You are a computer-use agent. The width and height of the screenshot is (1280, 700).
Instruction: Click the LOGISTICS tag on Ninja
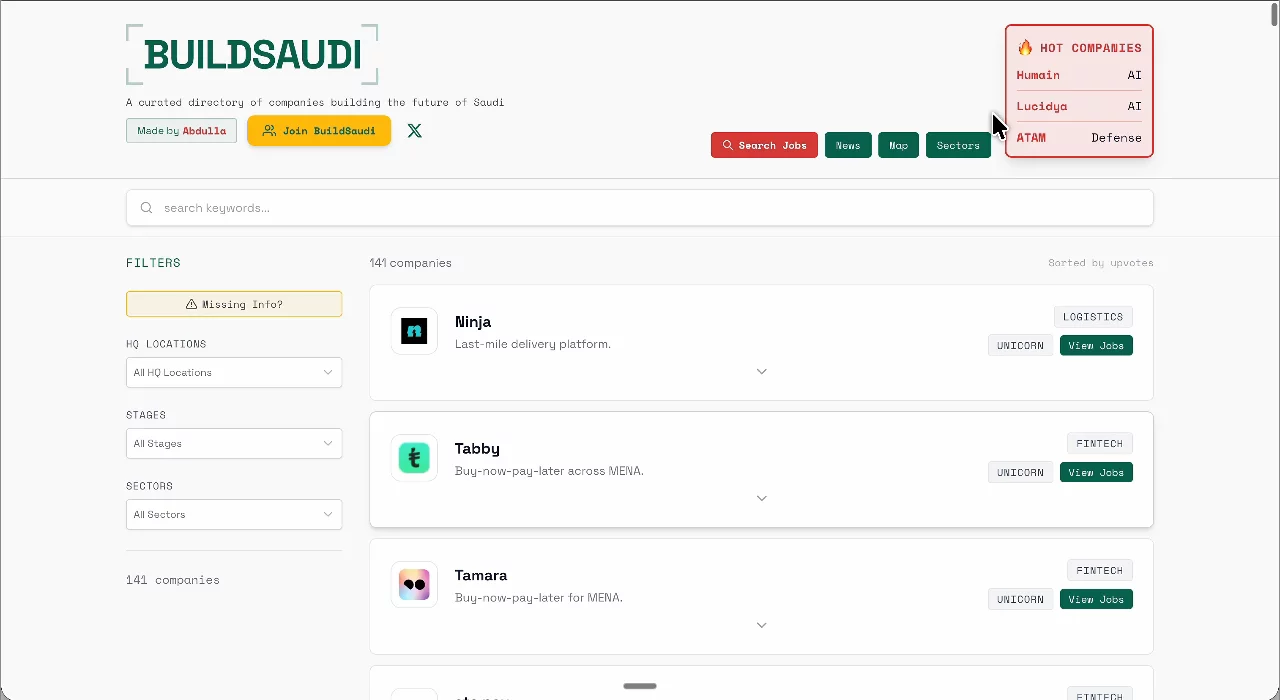coord(1093,316)
